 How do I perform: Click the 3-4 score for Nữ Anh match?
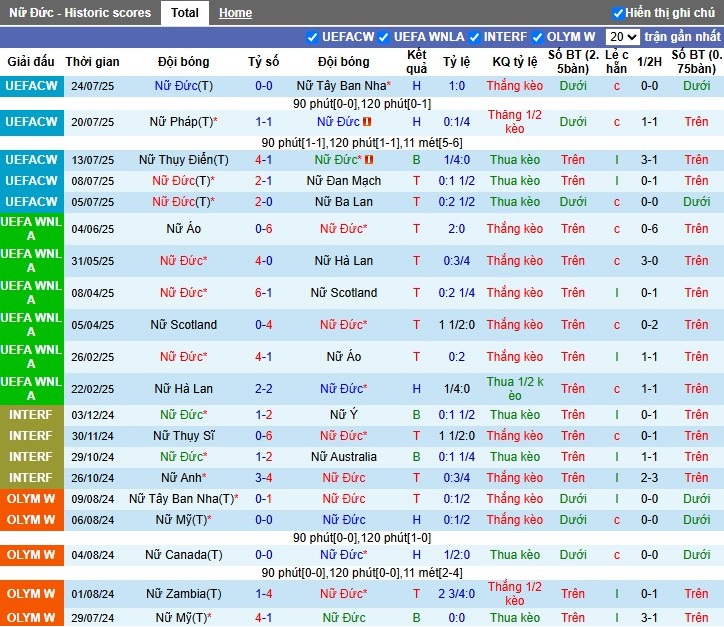[264, 478]
